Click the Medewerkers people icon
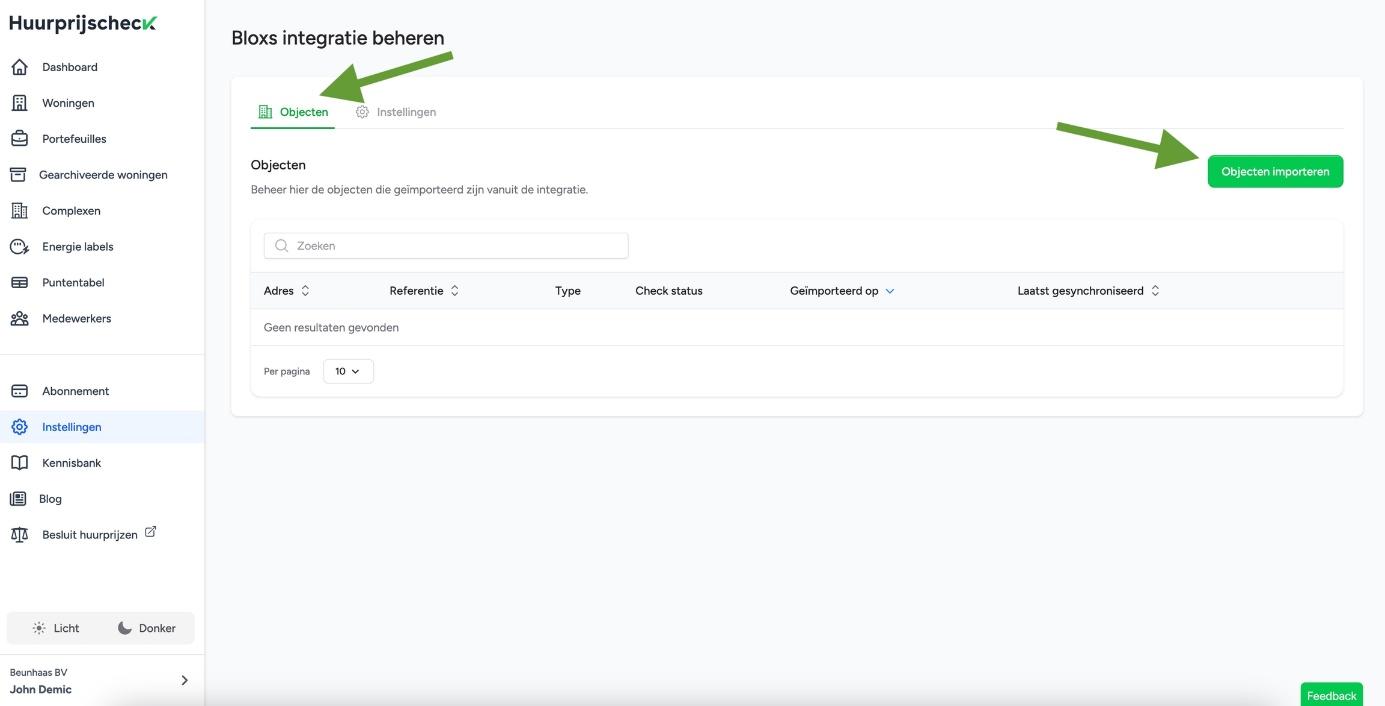 coord(18,319)
